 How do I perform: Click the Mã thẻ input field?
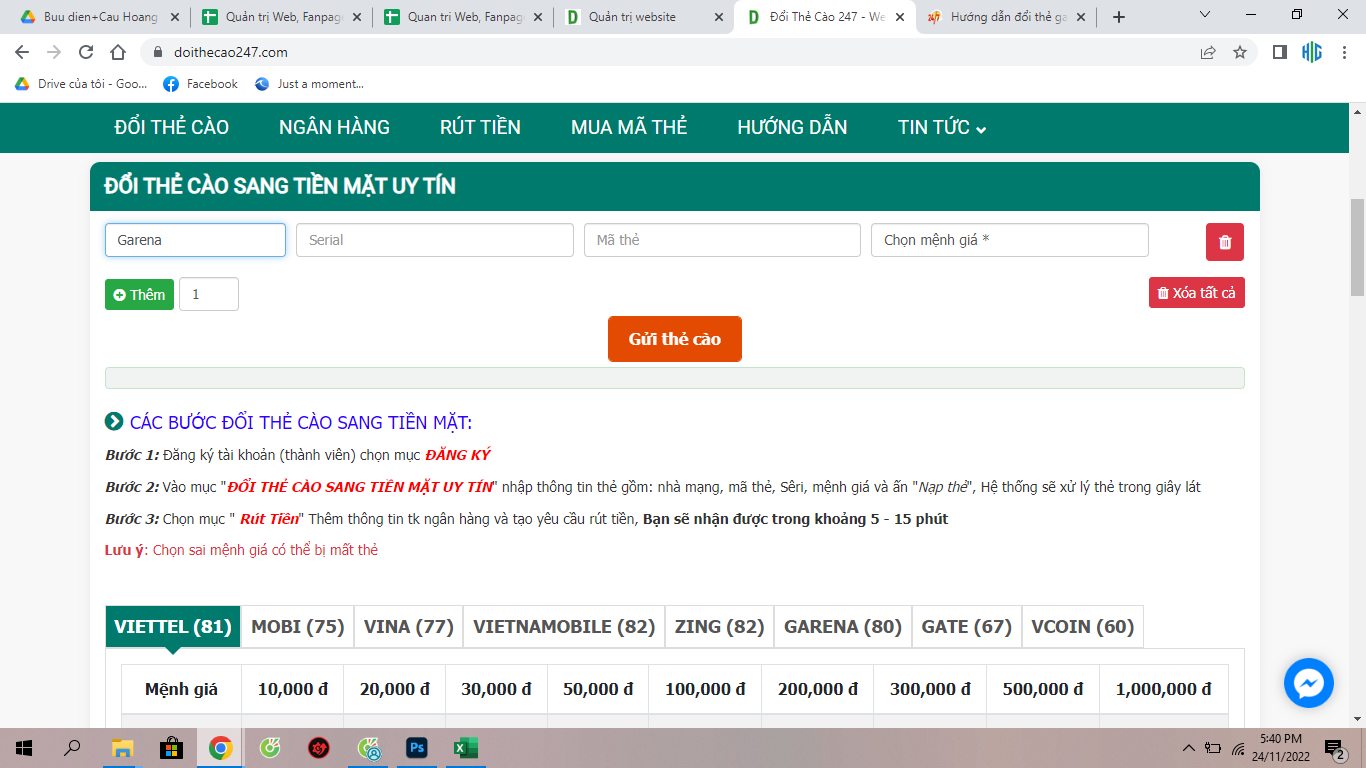[x=722, y=240]
